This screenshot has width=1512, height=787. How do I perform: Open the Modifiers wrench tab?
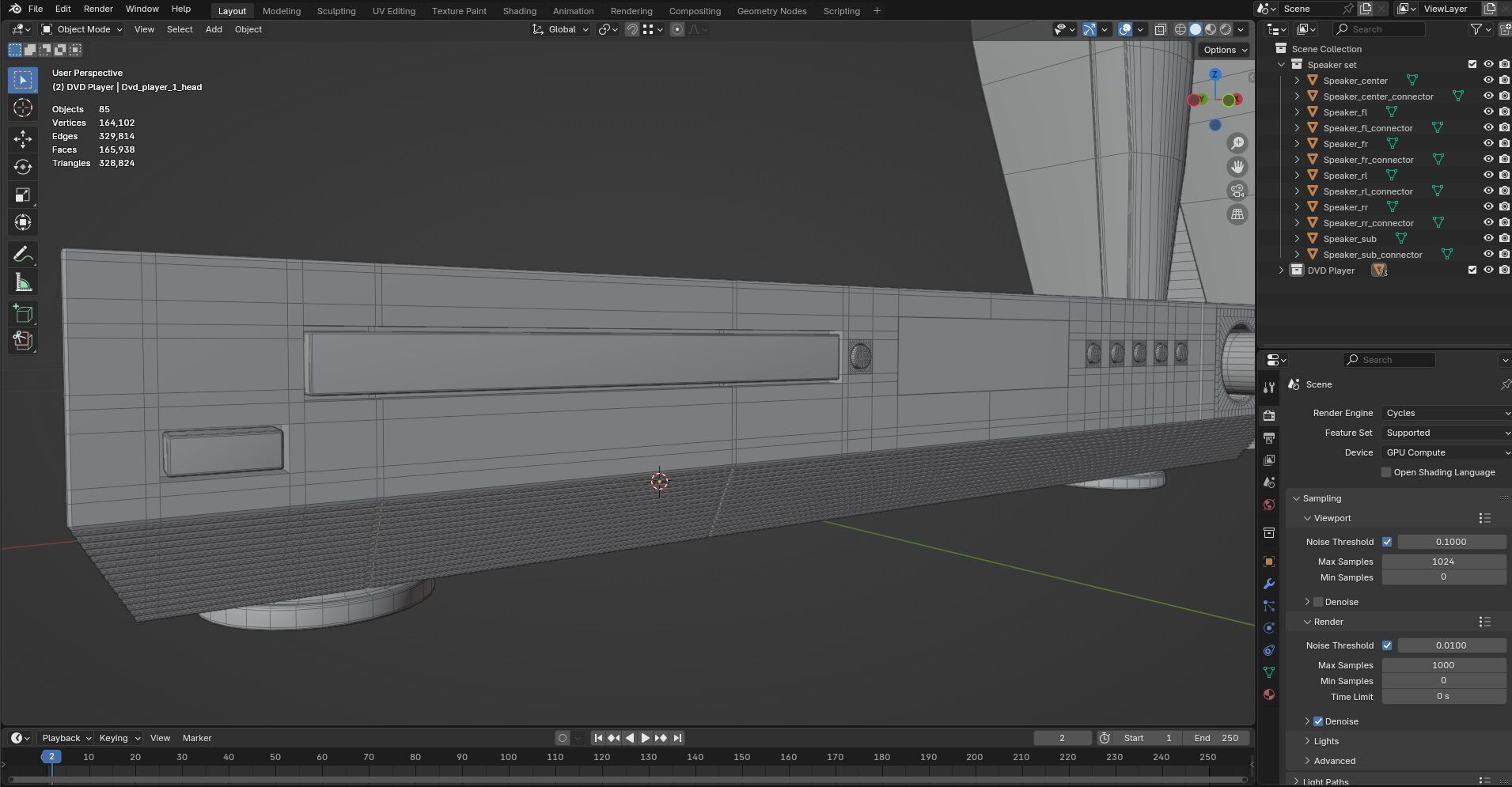coord(1269,584)
